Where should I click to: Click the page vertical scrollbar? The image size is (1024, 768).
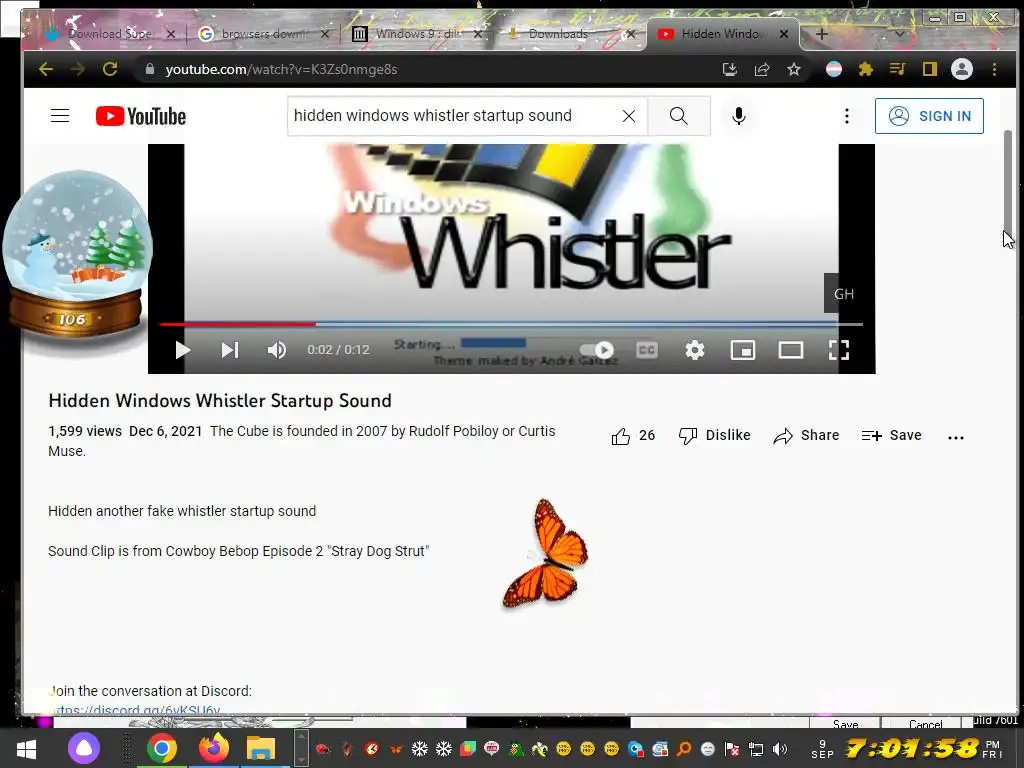pos(1008,183)
